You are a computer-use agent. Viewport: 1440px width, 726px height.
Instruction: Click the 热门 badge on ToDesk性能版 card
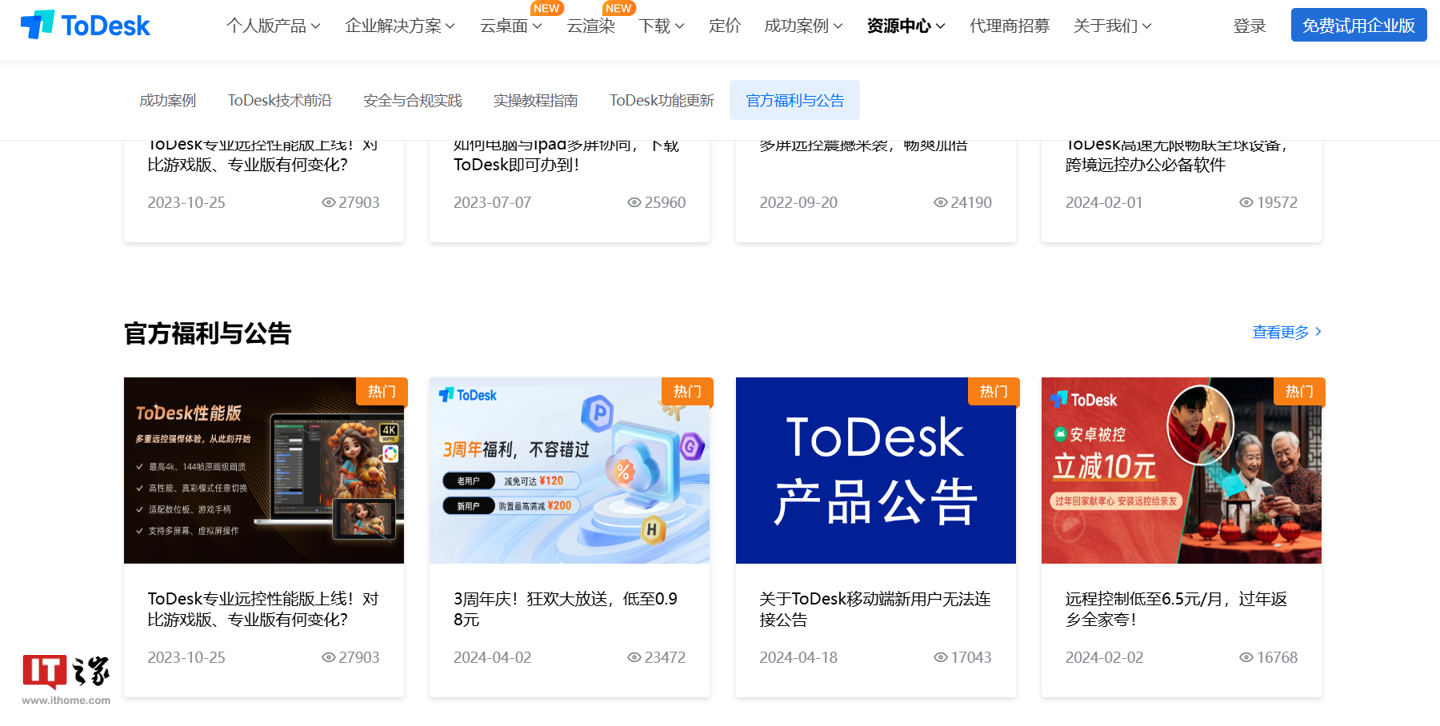pyautogui.click(x=382, y=391)
